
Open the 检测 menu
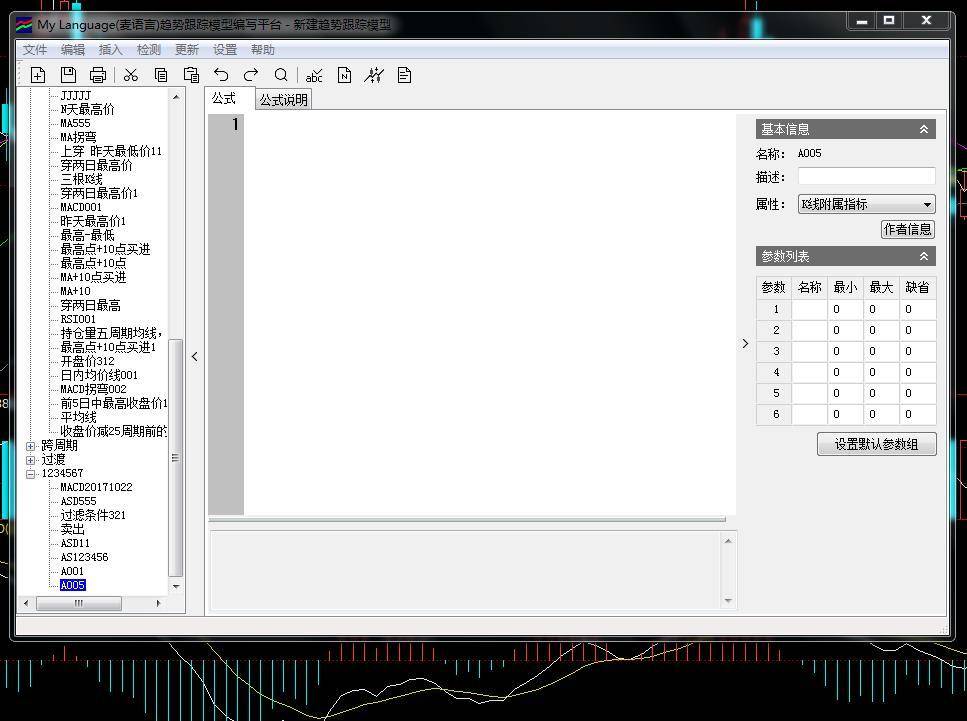149,50
